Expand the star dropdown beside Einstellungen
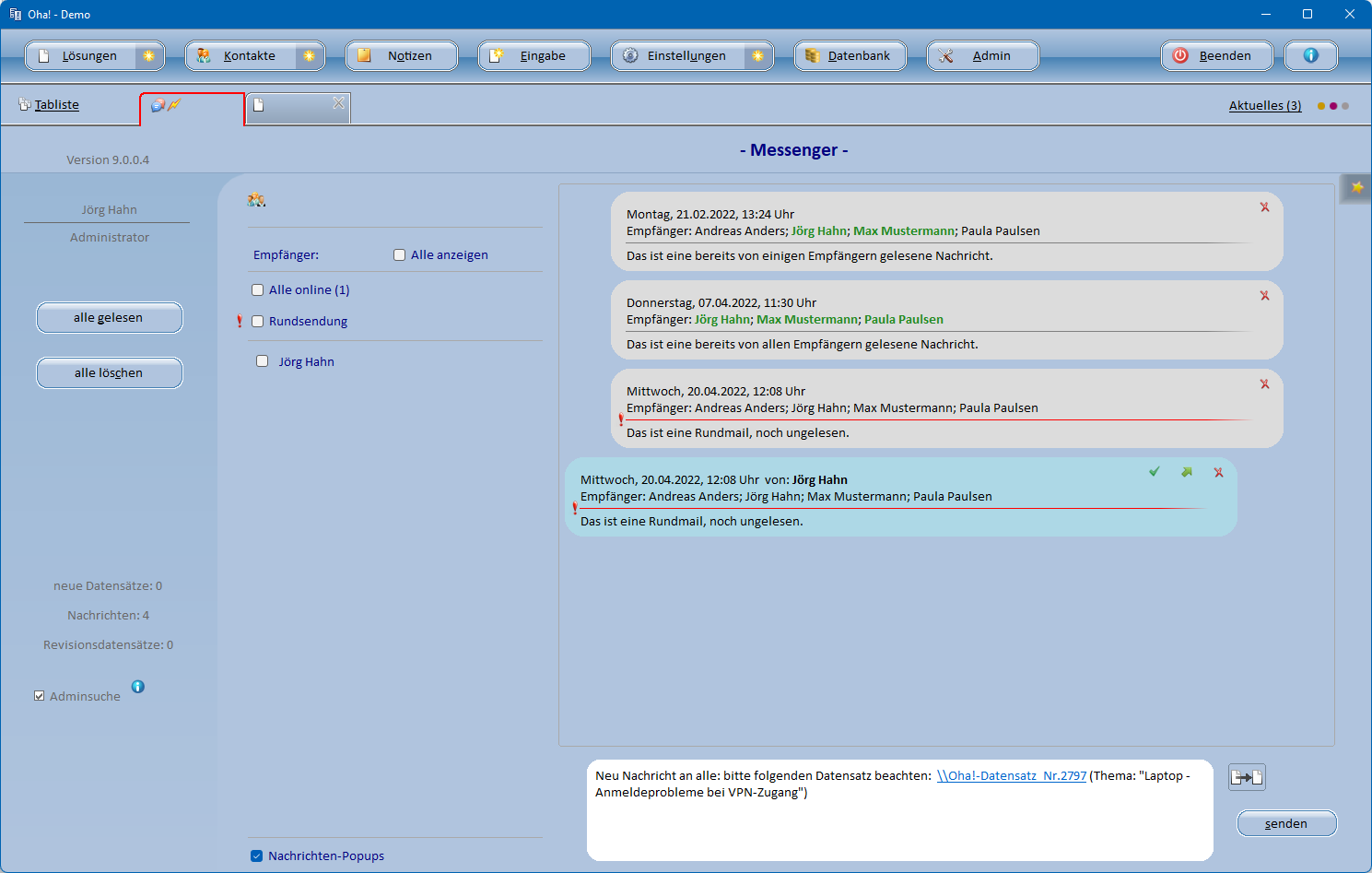The width and height of the screenshot is (1372, 873). pos(757,56)
